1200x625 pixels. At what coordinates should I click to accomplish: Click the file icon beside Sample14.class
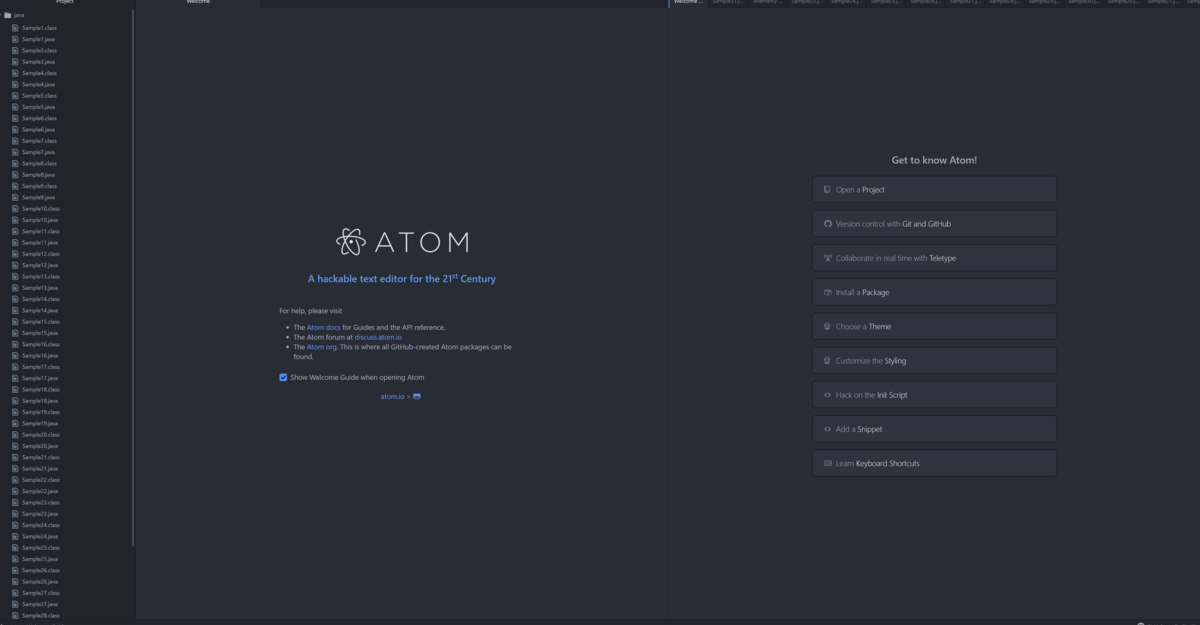tap(15, 299)
